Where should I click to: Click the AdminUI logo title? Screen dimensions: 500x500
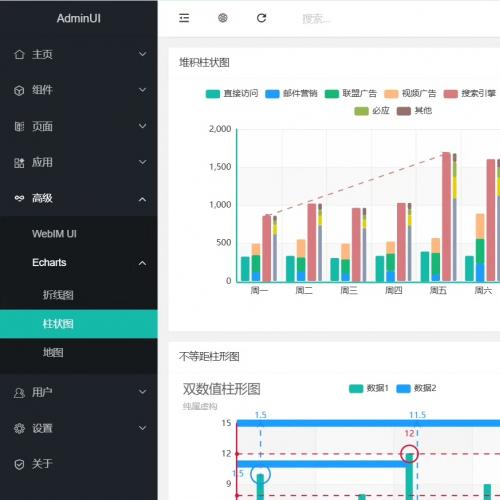[x=79, y=18]
